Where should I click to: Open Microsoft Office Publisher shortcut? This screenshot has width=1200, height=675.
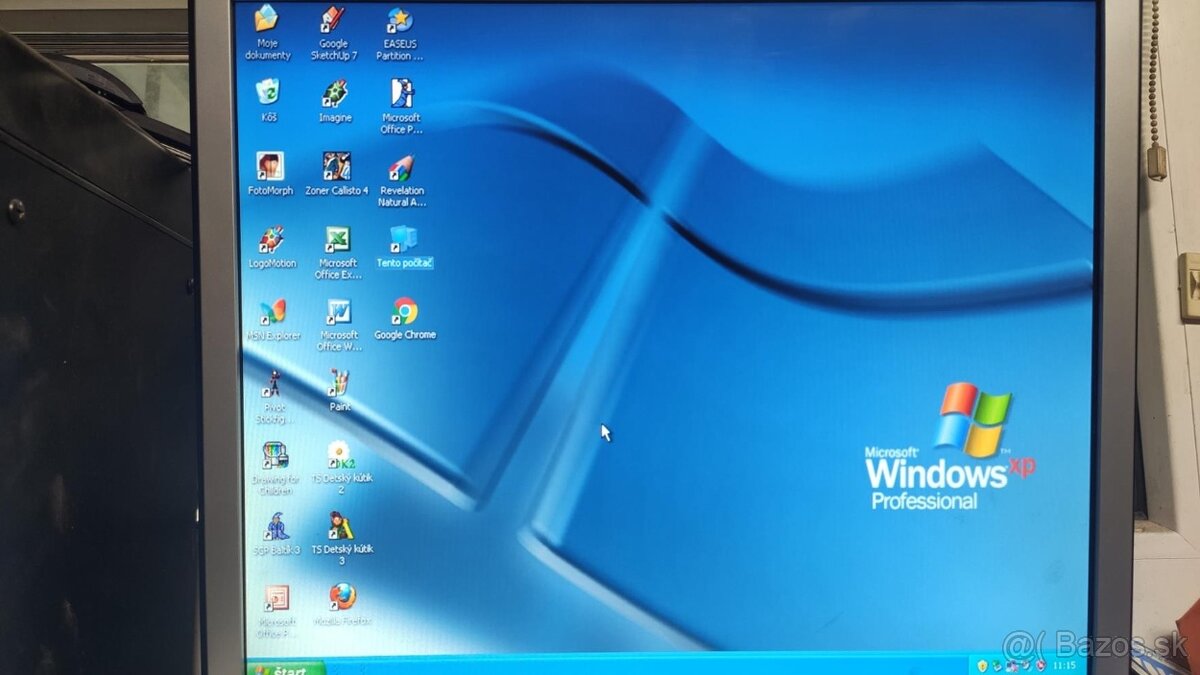402,94
